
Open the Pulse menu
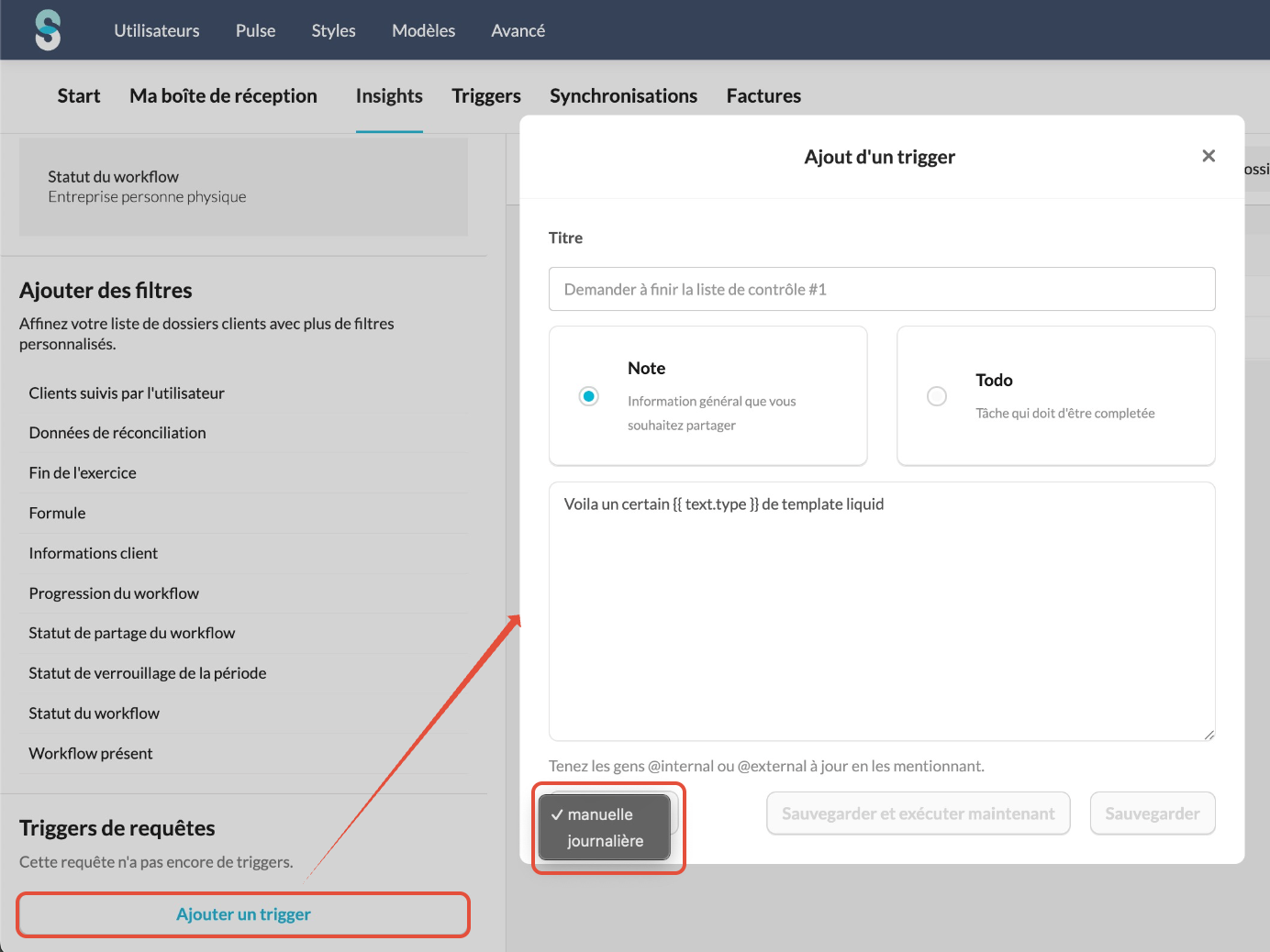[x=255, y=30]
